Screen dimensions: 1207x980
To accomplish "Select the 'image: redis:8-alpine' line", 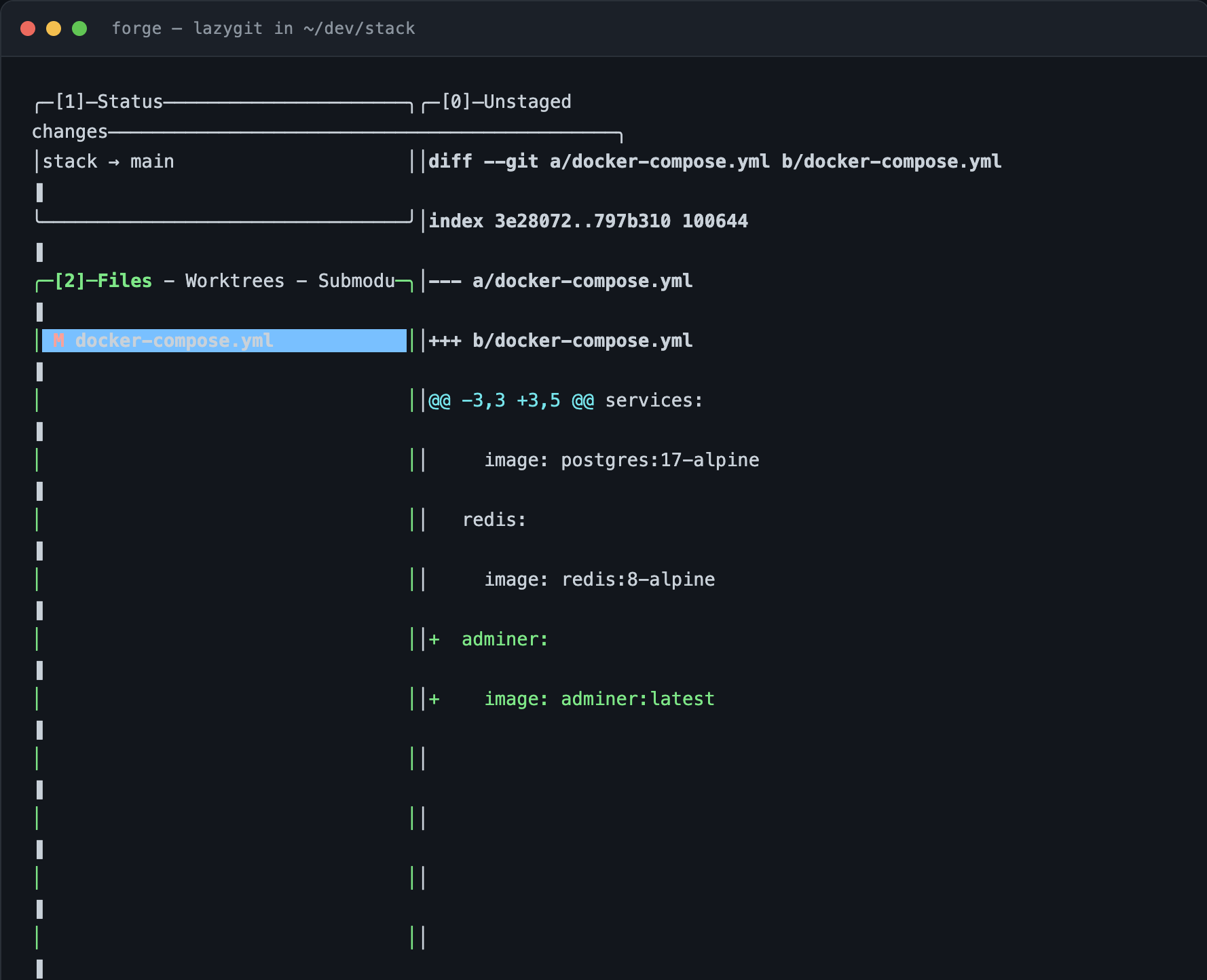I will click(599, 580).
